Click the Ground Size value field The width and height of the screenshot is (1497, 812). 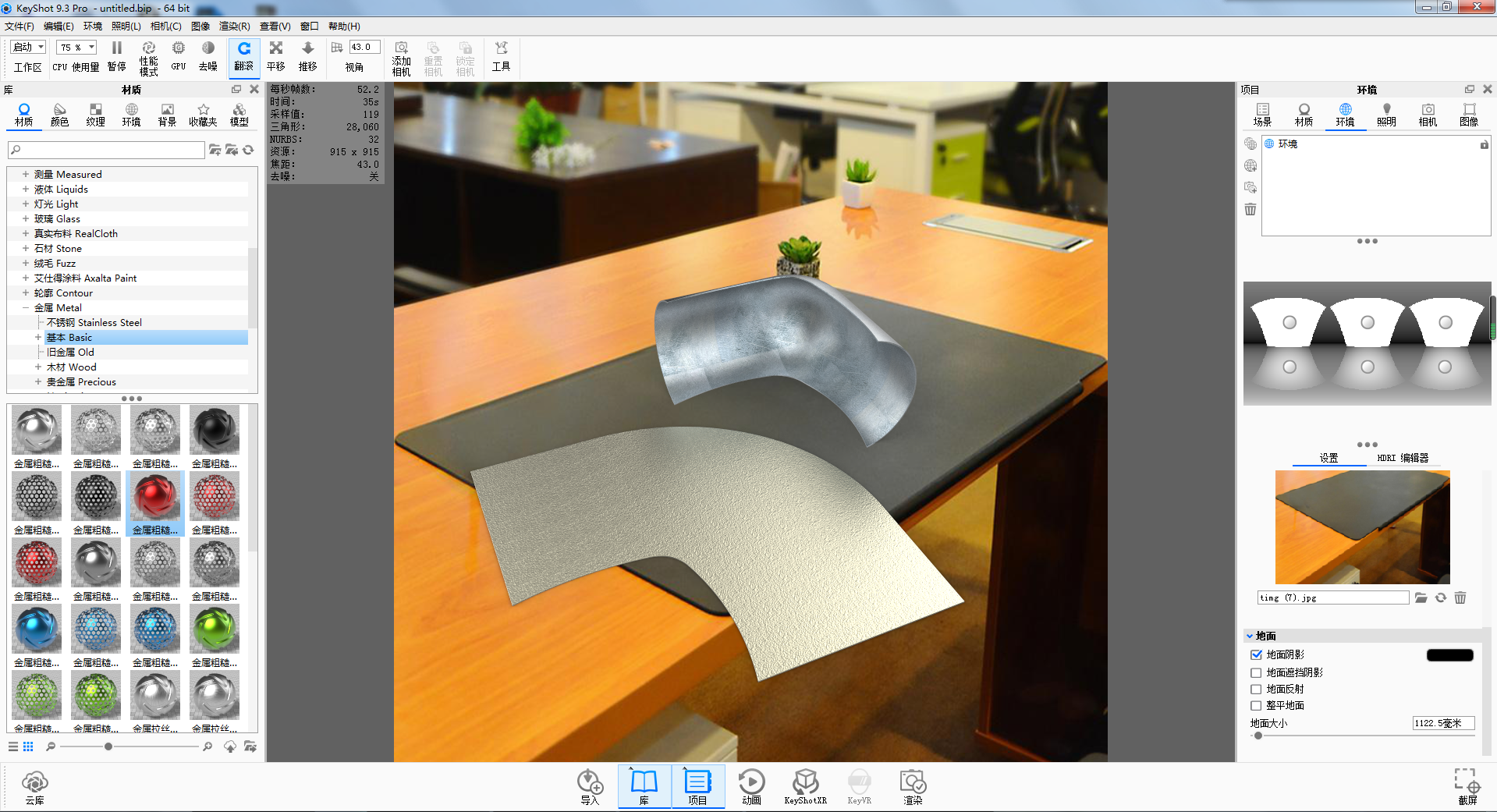point(1443,723)
